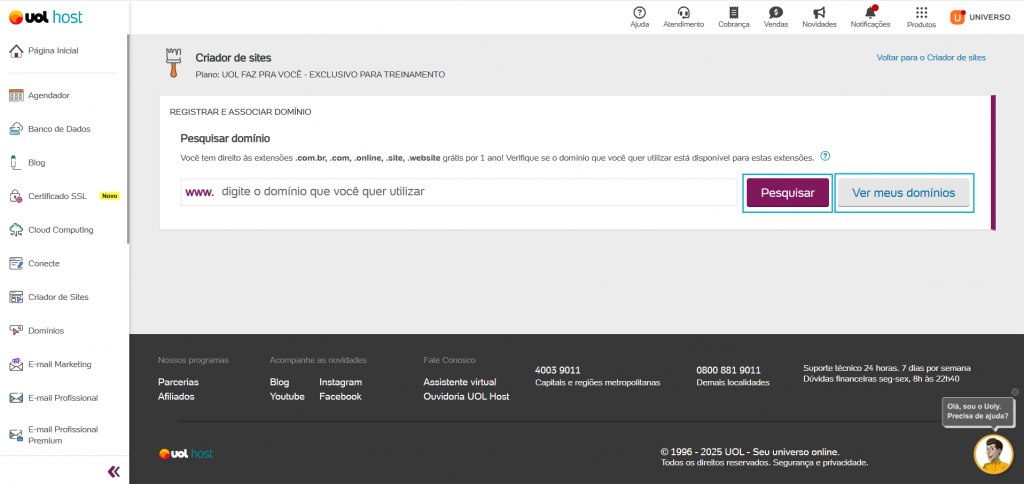Click the Plano: UOL FAZ PRA VOCÊ text
This screenshot has width=1024, height=484.
(x=320, y=74)
